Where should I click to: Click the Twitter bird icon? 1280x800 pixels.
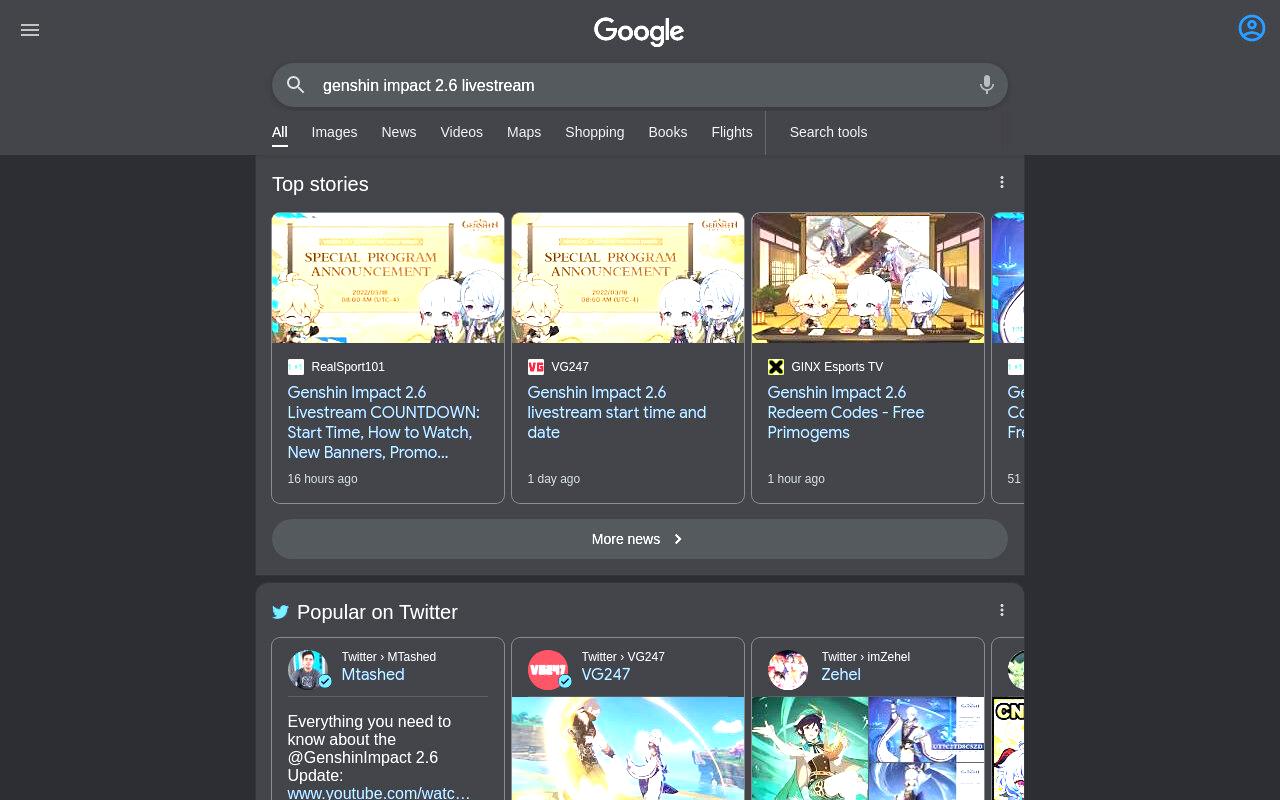tap(281, 612)
